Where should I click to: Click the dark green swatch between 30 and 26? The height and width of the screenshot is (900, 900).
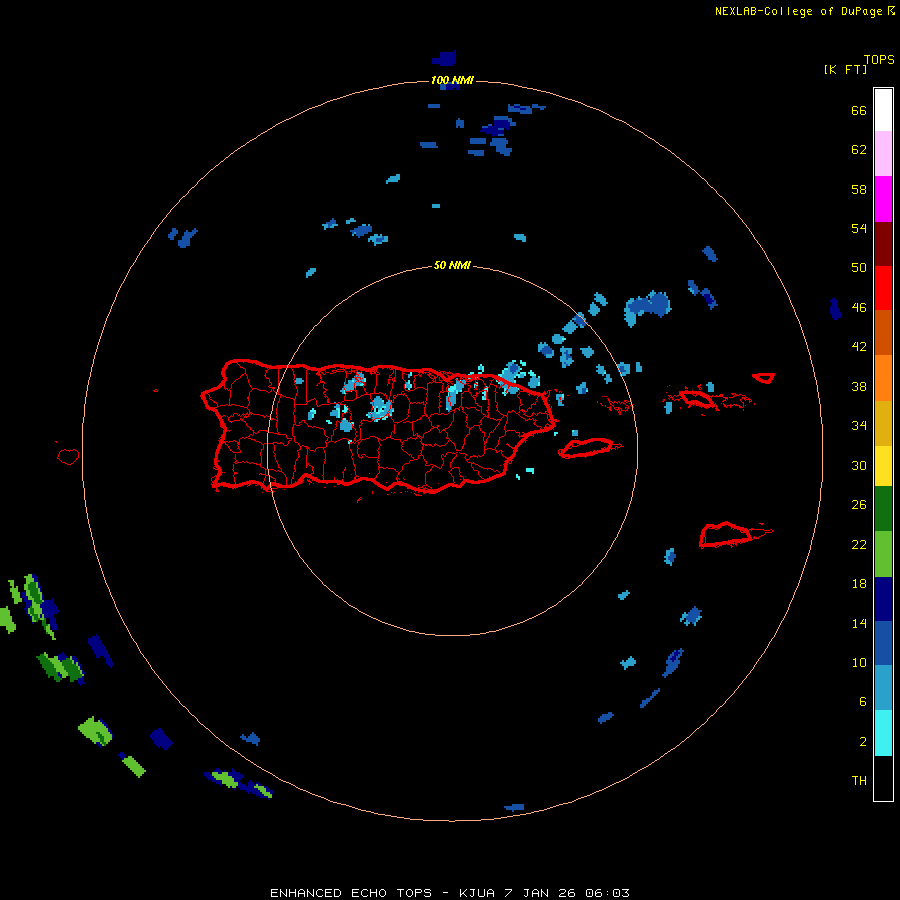tap(883, 509)
